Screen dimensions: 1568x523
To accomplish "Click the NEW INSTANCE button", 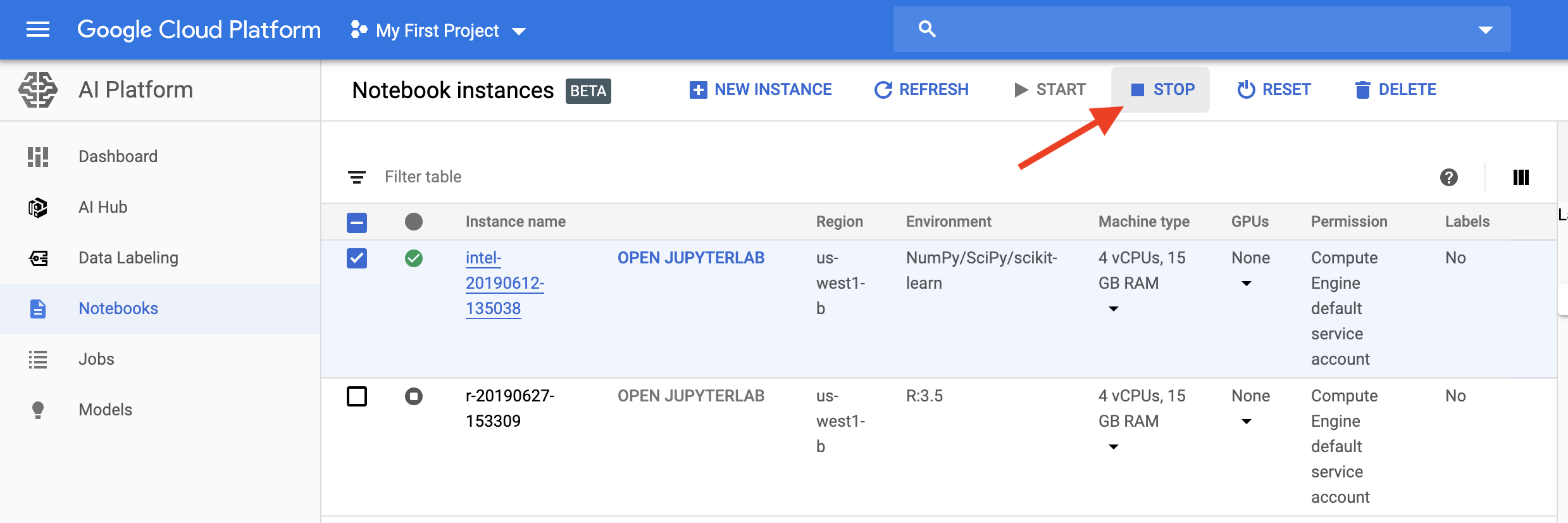I will 761,90.
